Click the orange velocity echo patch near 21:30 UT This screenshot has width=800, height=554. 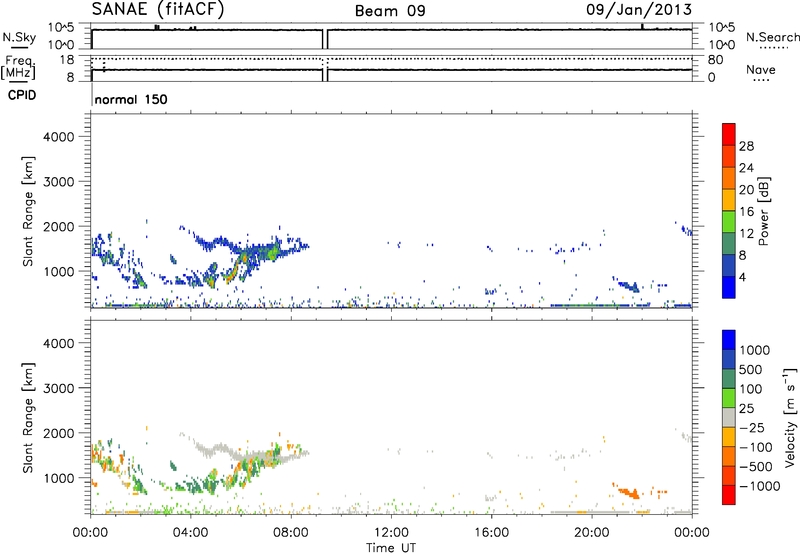pos(629,492)
